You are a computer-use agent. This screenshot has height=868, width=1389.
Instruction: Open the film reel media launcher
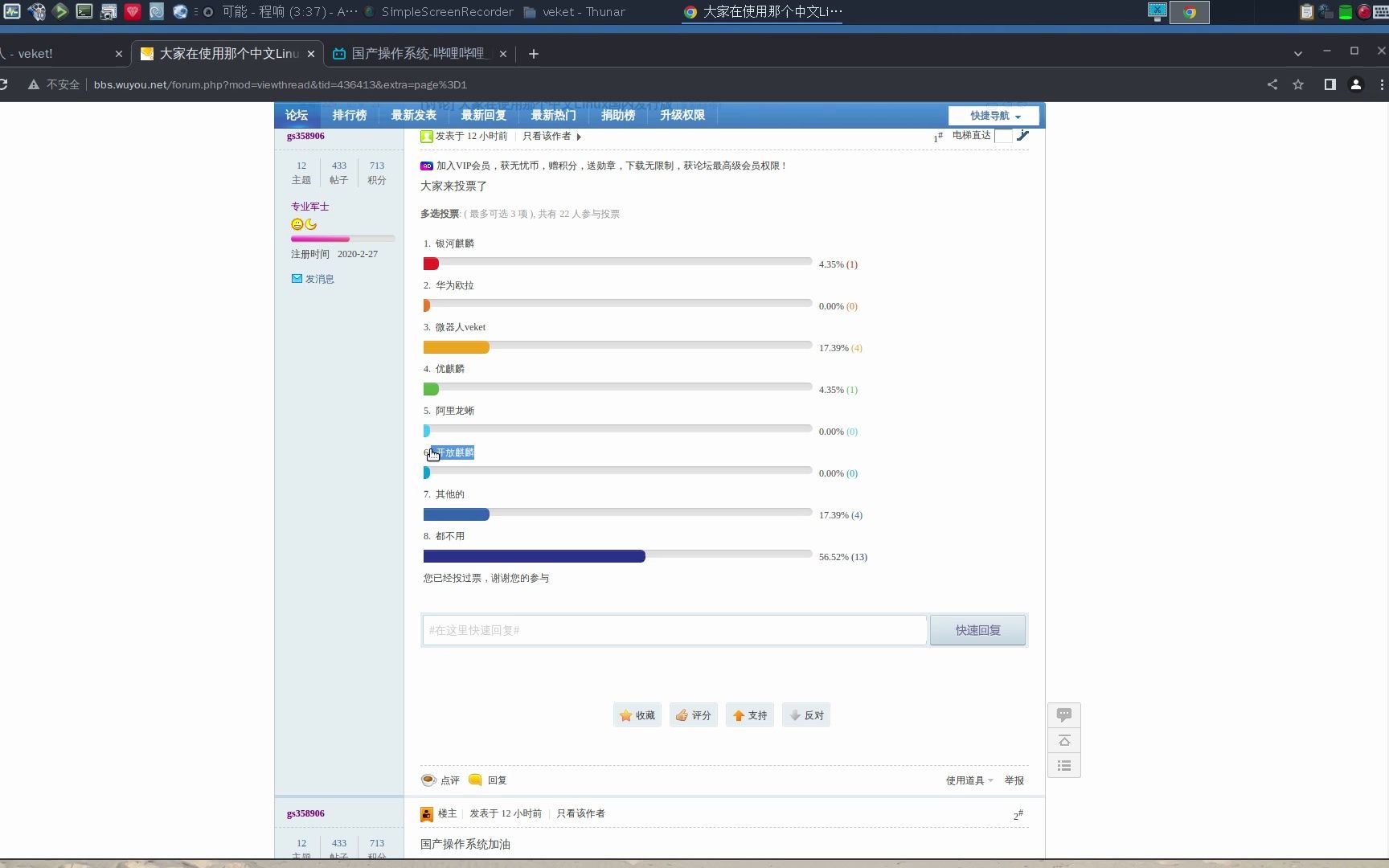36,11
